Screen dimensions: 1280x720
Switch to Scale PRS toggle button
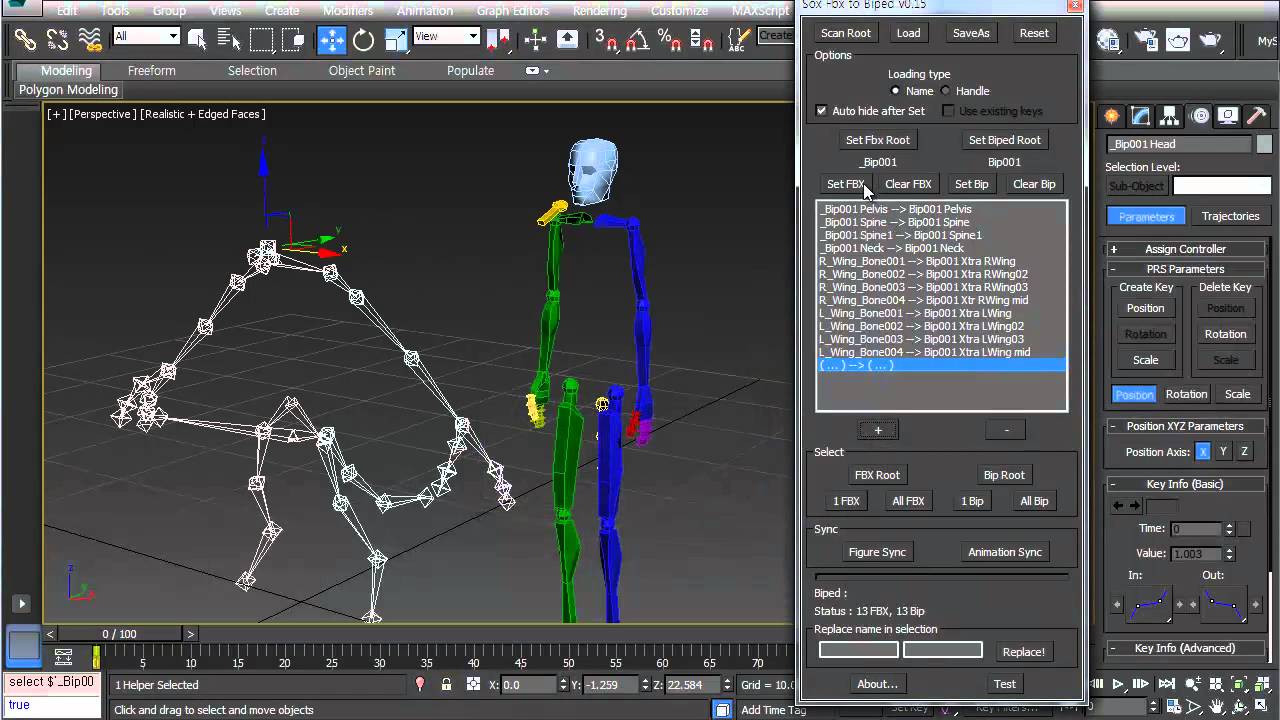[x=1238, y=394]
